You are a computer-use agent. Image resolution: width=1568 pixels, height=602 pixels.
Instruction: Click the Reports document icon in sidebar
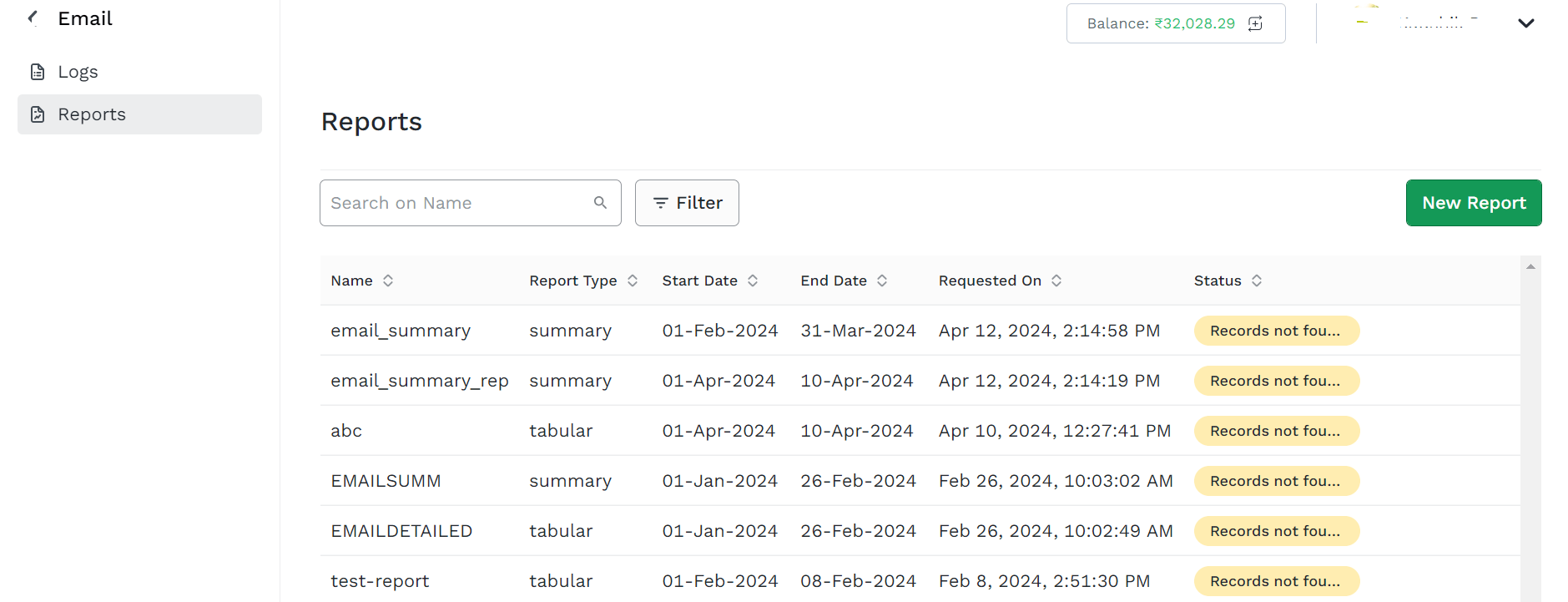pyautogui.click(x=38, y=114)
